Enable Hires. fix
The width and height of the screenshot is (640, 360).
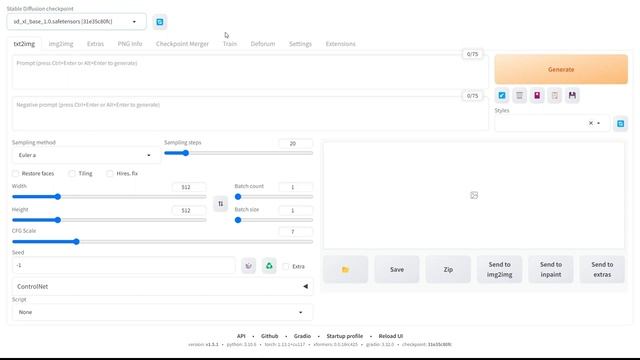coord(110,174)
